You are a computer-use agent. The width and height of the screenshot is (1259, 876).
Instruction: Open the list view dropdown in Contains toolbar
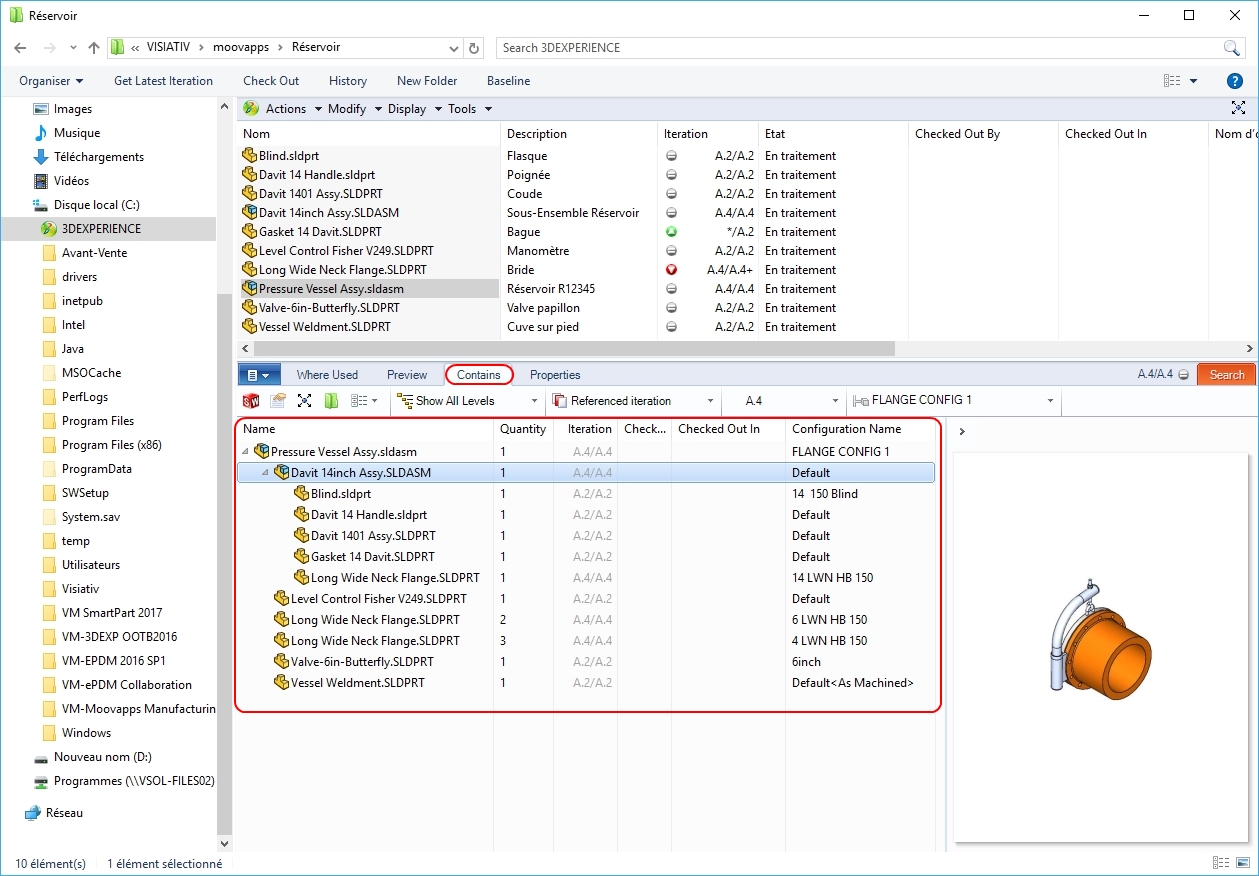click(x=364, y=401)
